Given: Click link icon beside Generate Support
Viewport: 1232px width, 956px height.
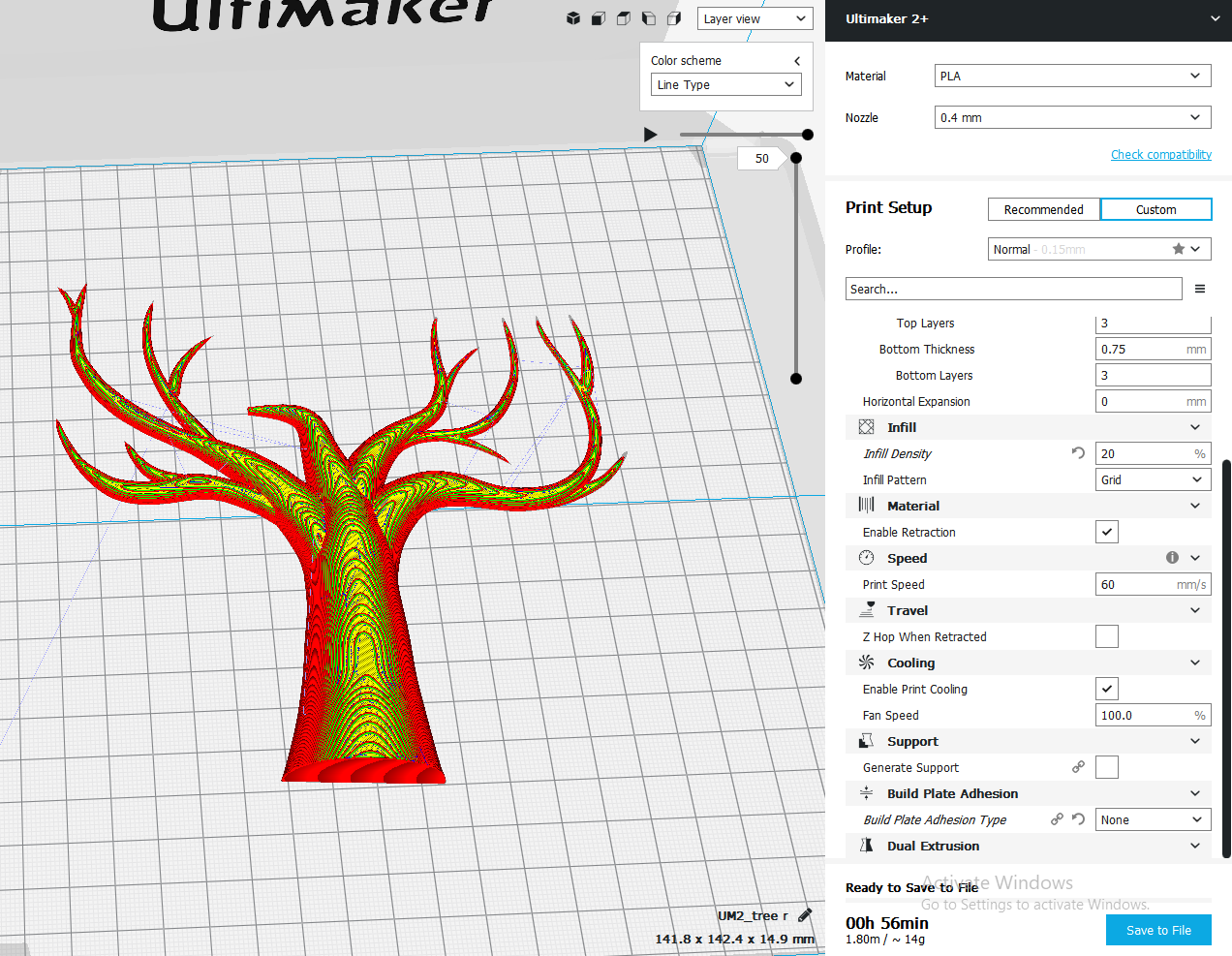Looking at the screenshot, I should pos(1078,766).
